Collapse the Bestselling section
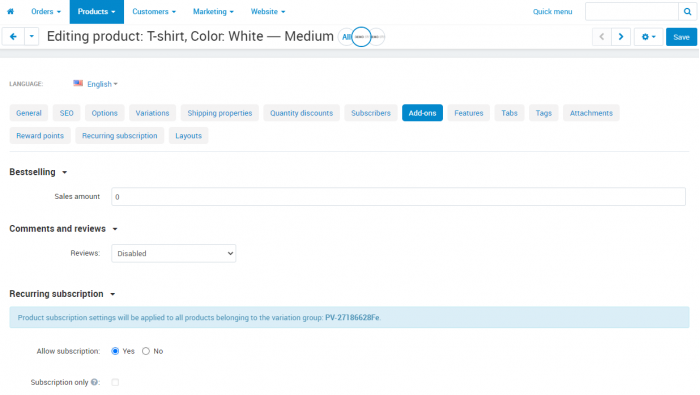700x395 pixels. pyautogui.click(x=38, y=172)
